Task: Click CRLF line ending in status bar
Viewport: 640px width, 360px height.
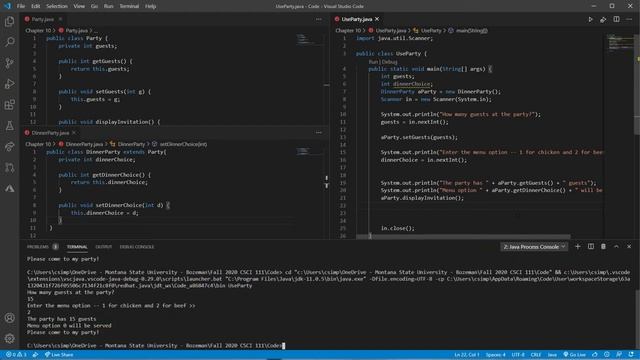Action: 536,355
